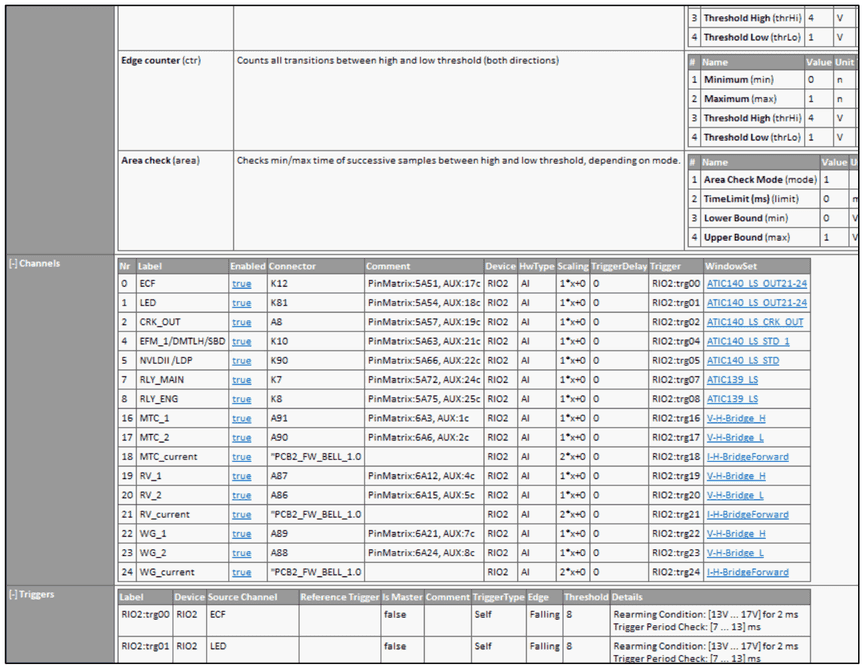
Task: Open ATIC140_LS_STD_1 window set link
Action: coord(748,341)
